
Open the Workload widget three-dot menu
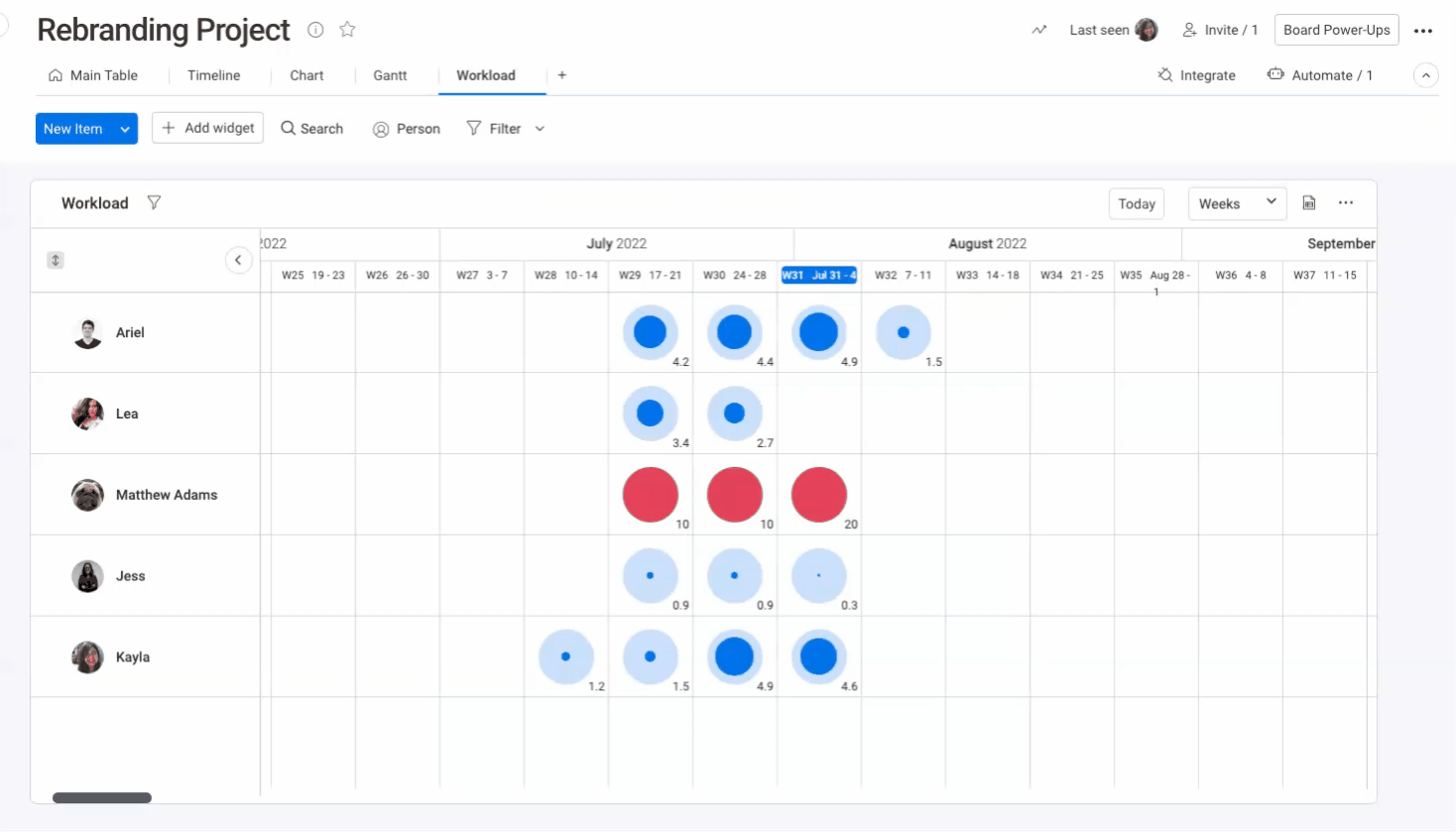pyautogui.click(x=1345, y=202)
